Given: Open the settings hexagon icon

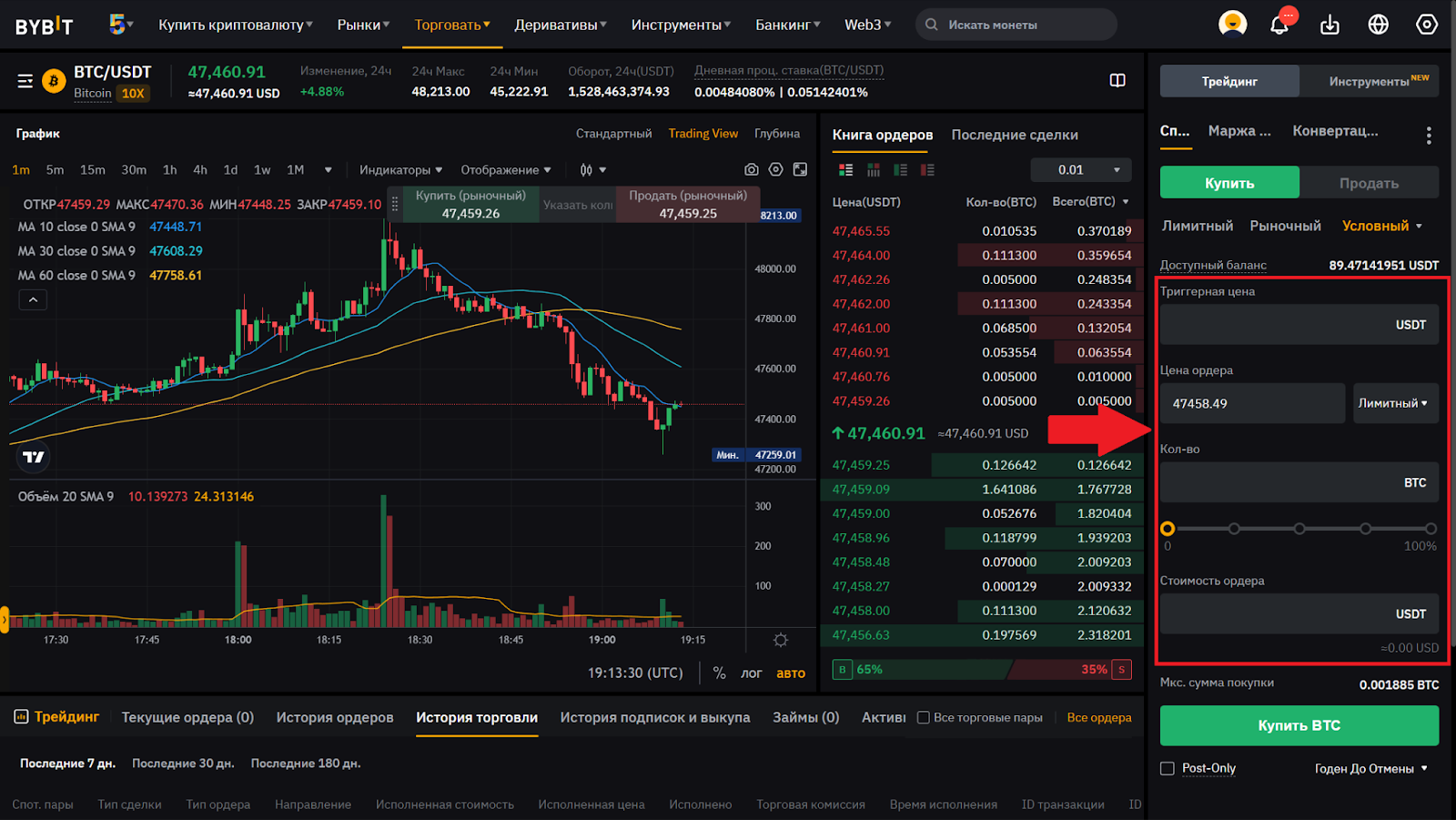Looking at the screenshot, I should click(1426, 25).
